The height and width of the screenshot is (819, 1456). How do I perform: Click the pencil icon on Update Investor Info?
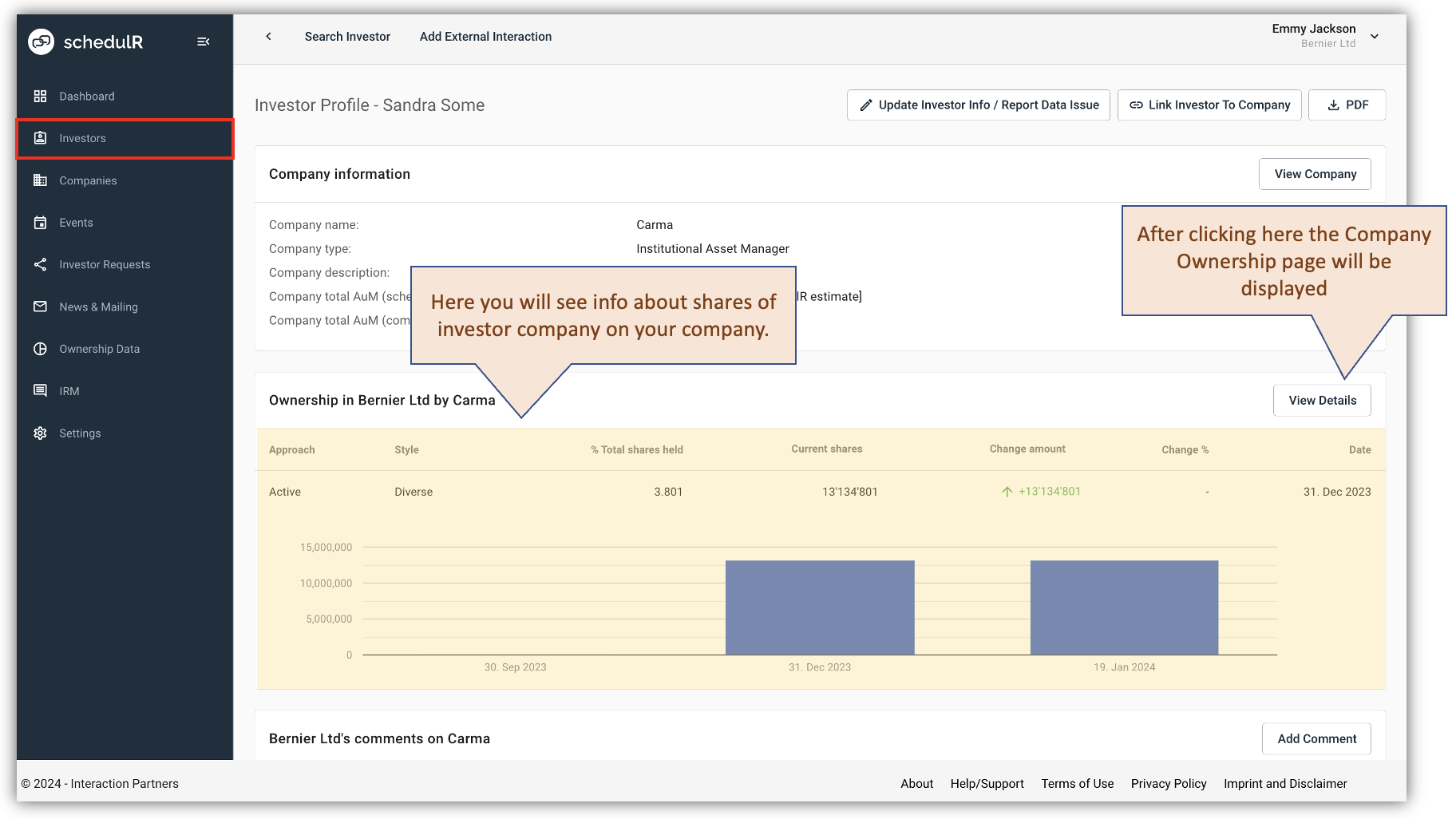click(x=865, y=105)
